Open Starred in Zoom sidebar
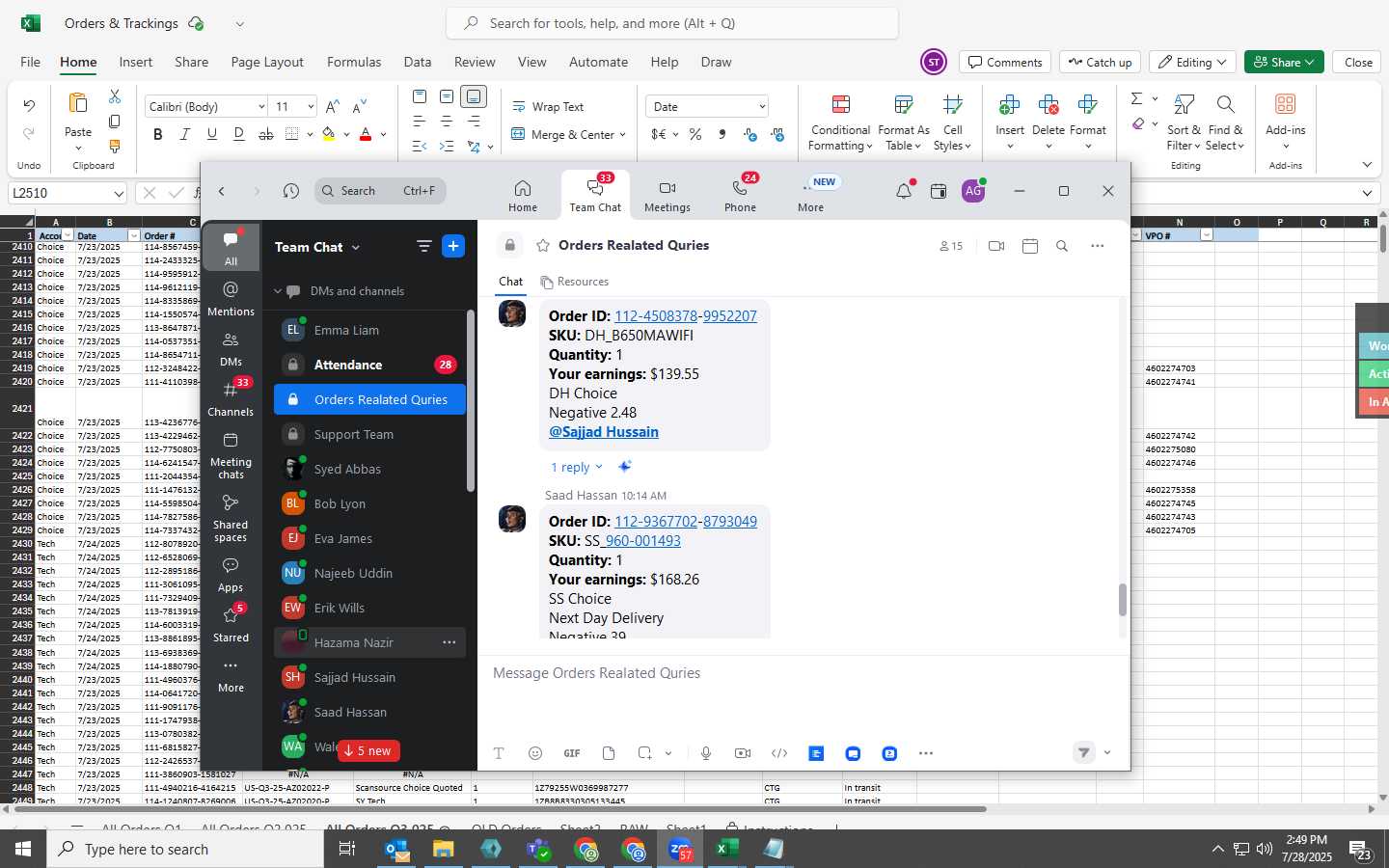Screen dimensions: 1389x868 coord(231,624)
